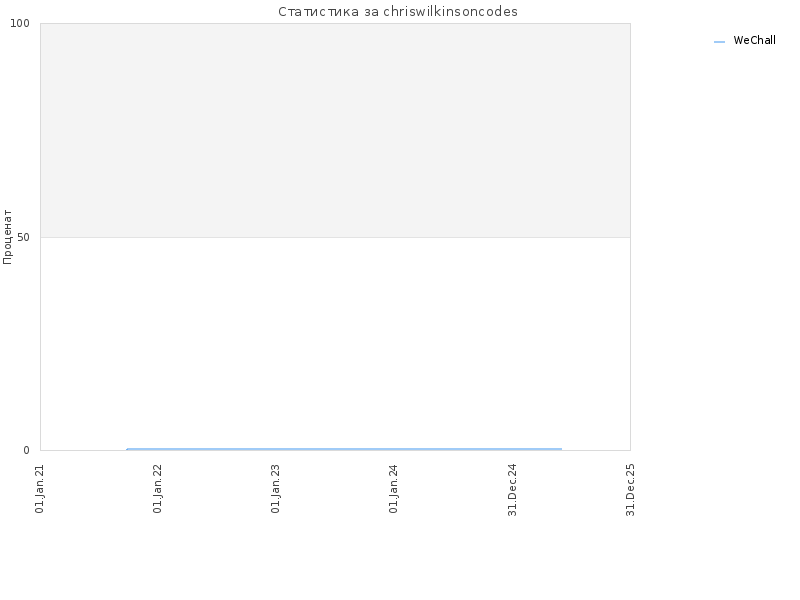Click the blue WeChall data line
The image size is (800, 600).
344,449
